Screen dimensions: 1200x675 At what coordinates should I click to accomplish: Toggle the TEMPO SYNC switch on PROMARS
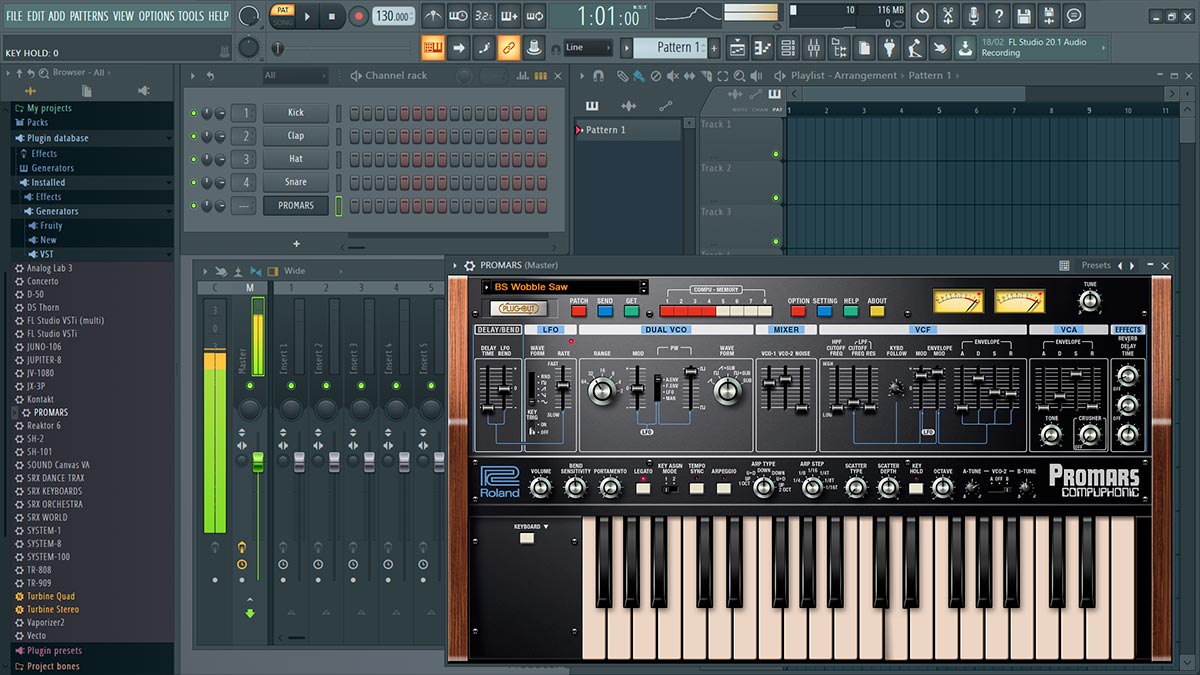[697, 488]
